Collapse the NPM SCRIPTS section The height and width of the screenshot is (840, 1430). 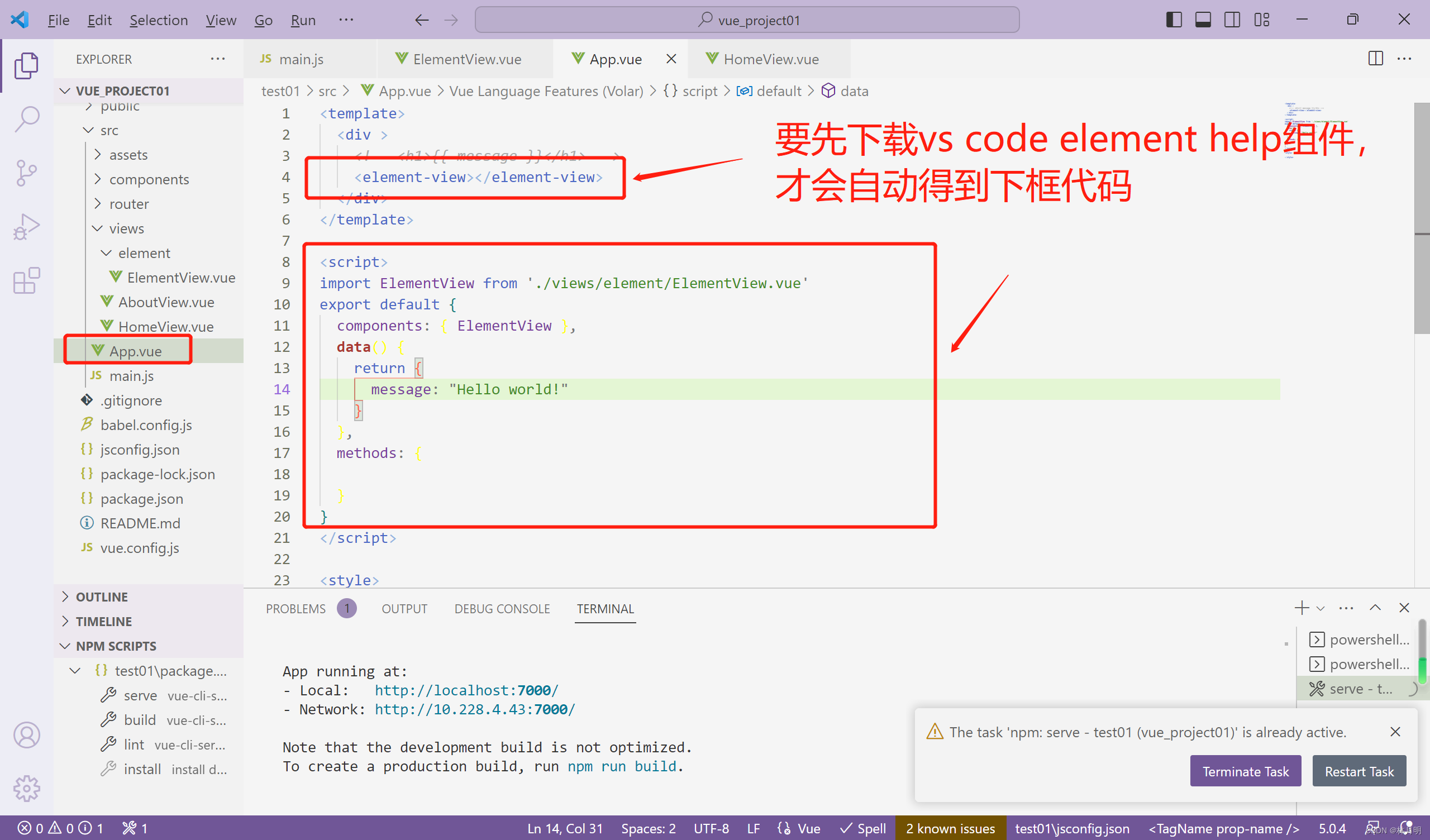116,645
